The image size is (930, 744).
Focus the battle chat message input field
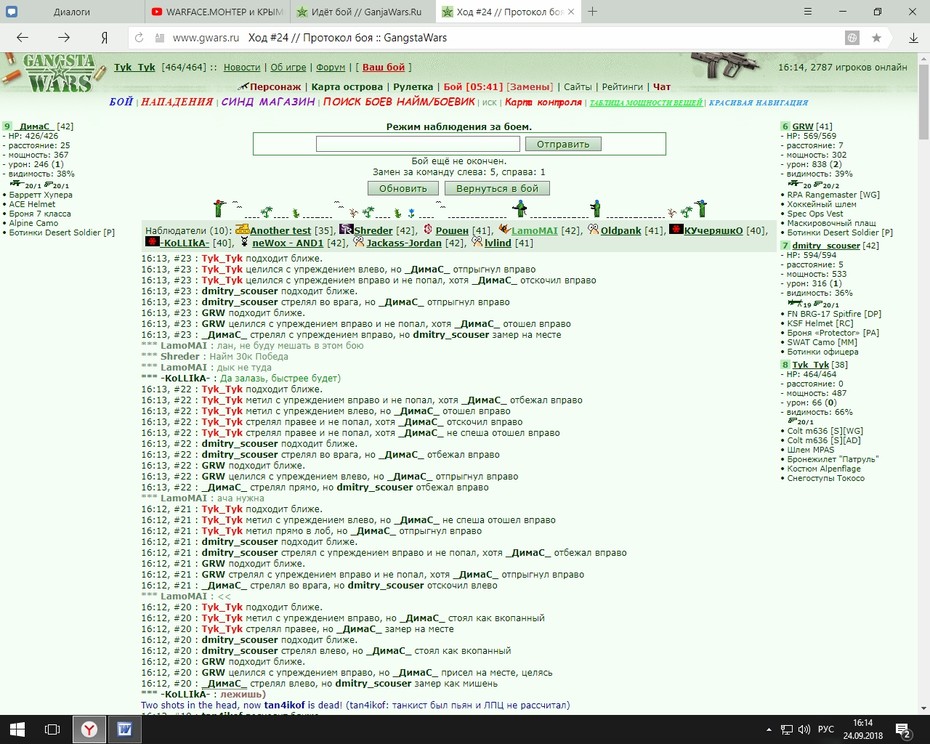click(x=418, y=144)
